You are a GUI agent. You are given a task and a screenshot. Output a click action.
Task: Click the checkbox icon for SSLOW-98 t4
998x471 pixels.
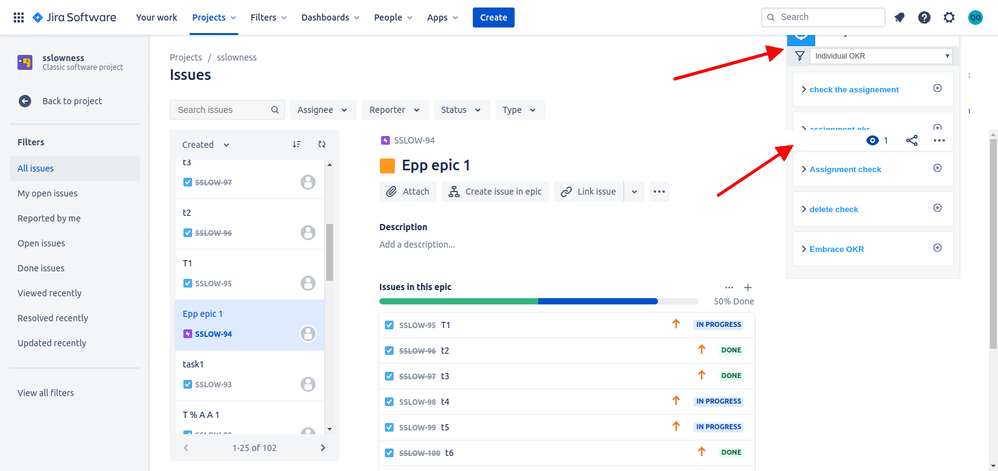[390, 402]
